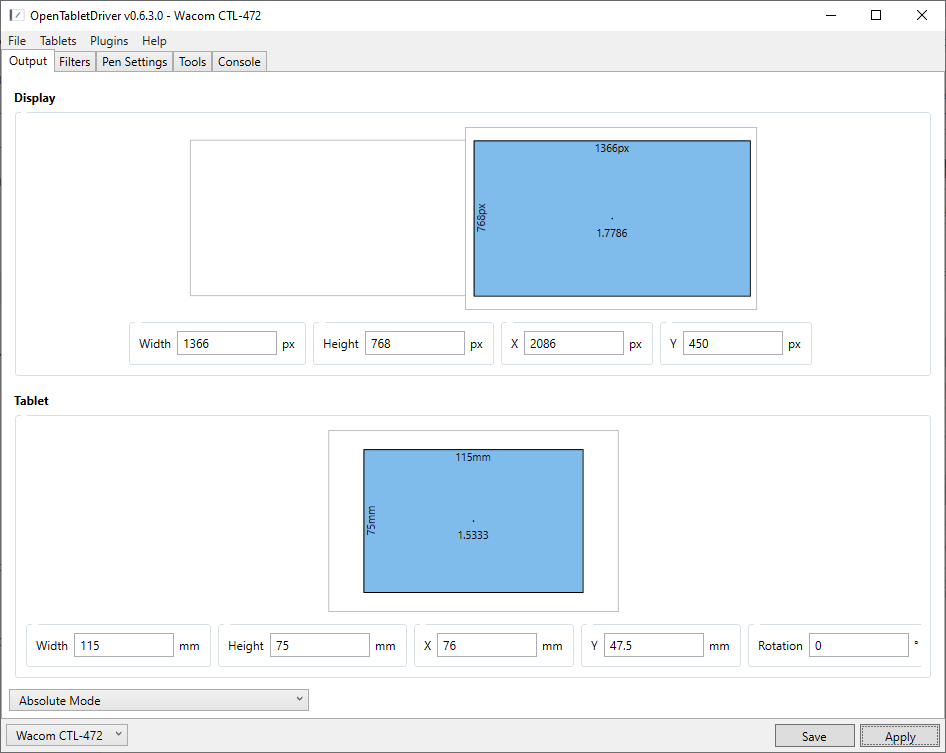The width and height of the screenshot is (946, 753).
Task: Switch to the Tools tab
Action: point(192,62)
